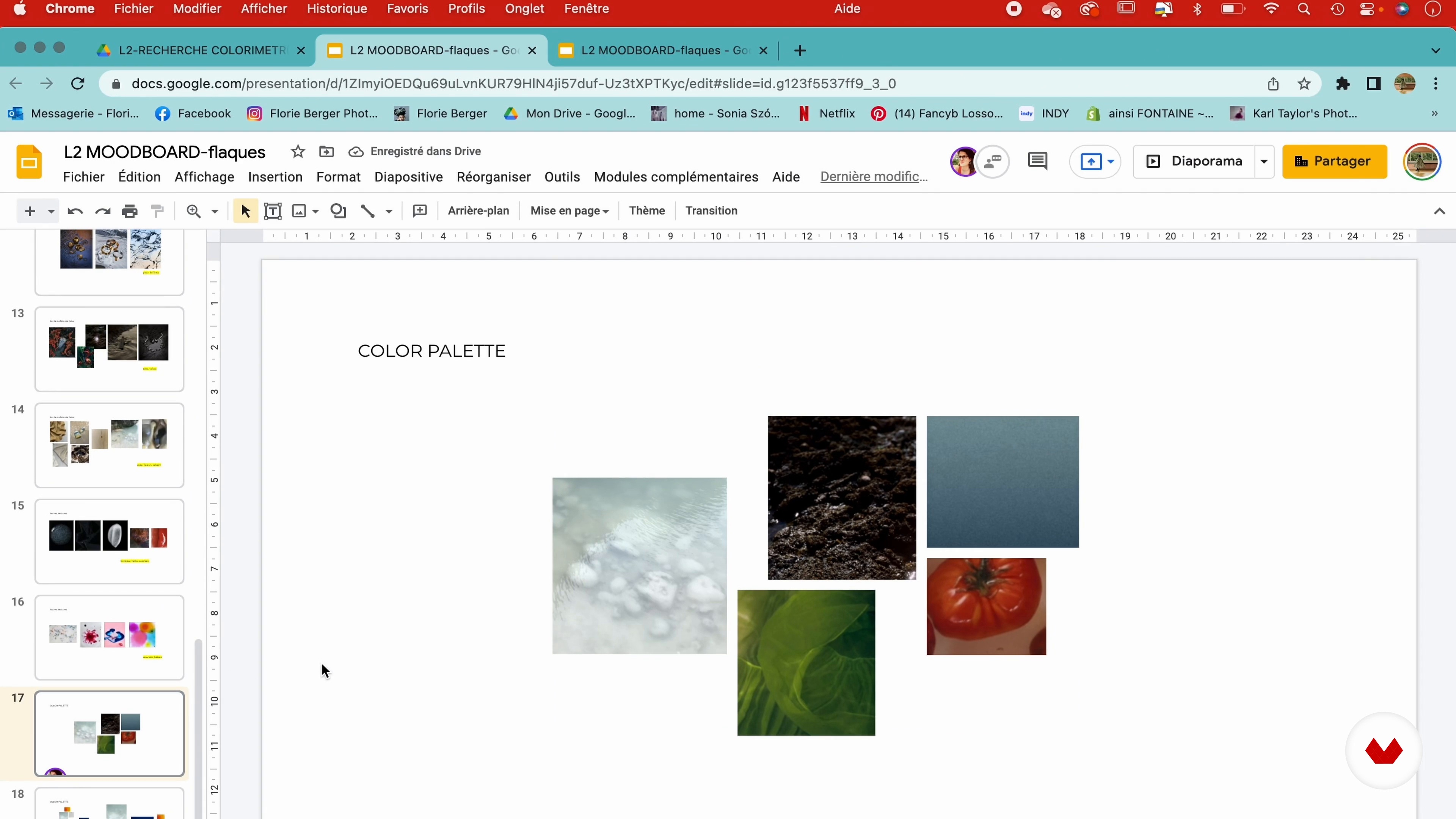Viewport: 1456px width, 819px height.
Task: Expand the present-to-meeting dropdown arrow
Action: [1111, 162]
